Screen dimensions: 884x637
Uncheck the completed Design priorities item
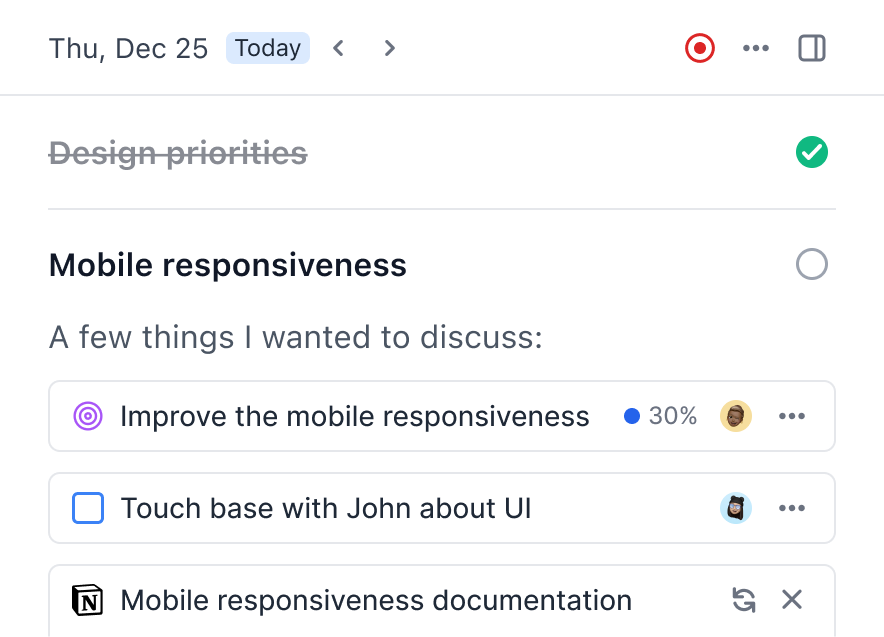[812, 153]
